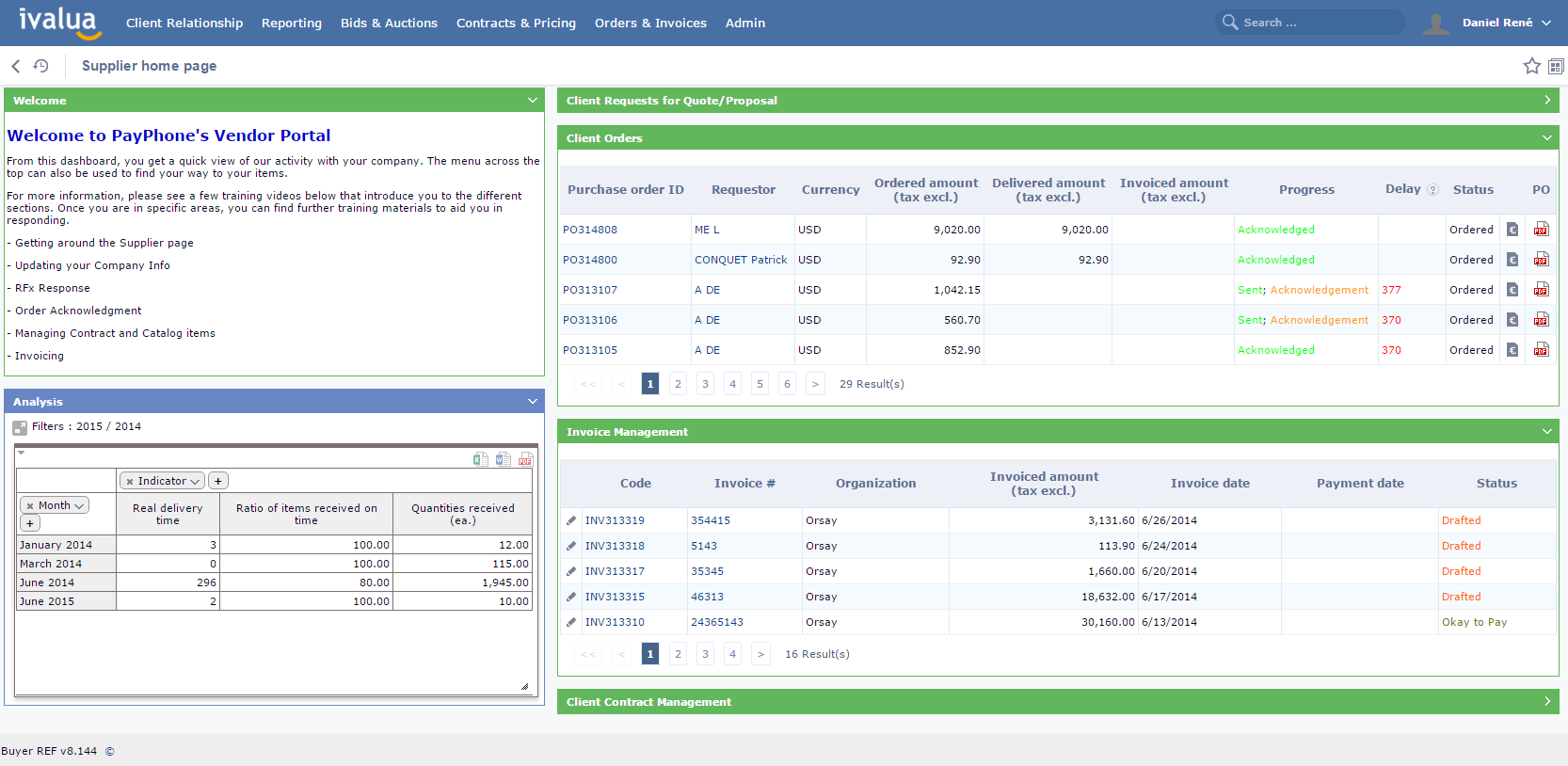
Task: Open Contracts & Pricing menu
Action: [x=516, y=23]
